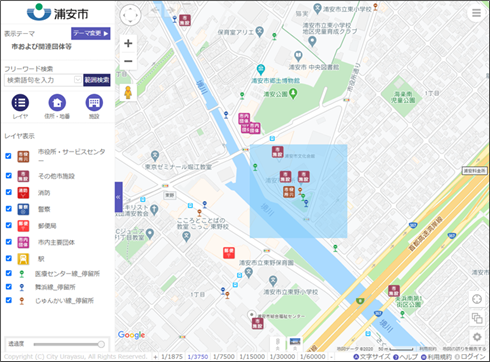Click the minus button after 1/60000
Image resolution: width=490 pixels, height=362 pixels.
click(x=331, y=357)
